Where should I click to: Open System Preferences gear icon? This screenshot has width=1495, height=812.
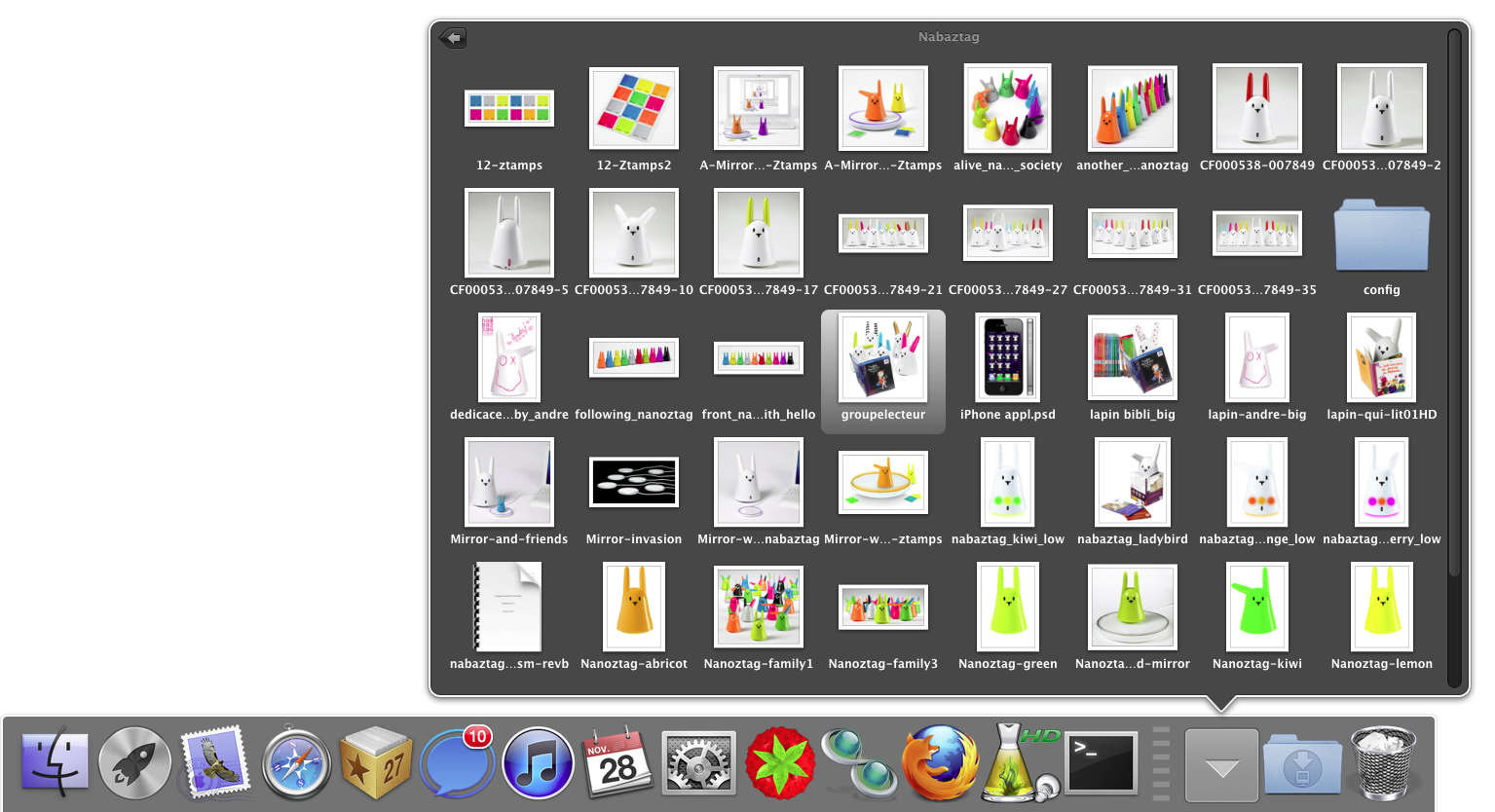pos(698,764)
